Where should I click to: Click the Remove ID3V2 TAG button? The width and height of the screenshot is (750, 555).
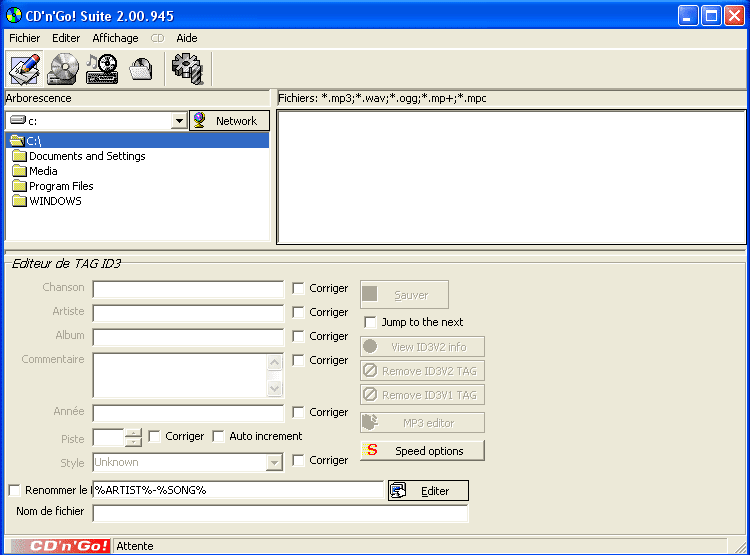coord(422,370)
